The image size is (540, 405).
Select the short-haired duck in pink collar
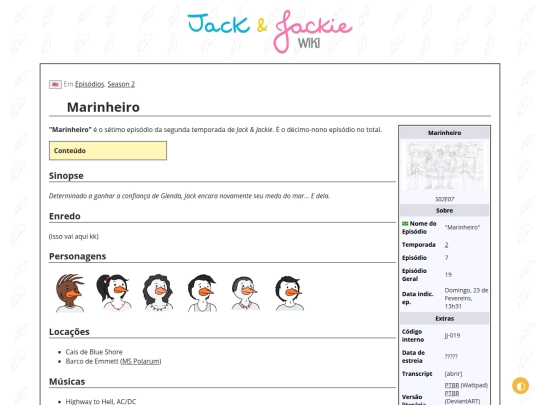click(245, 293)
